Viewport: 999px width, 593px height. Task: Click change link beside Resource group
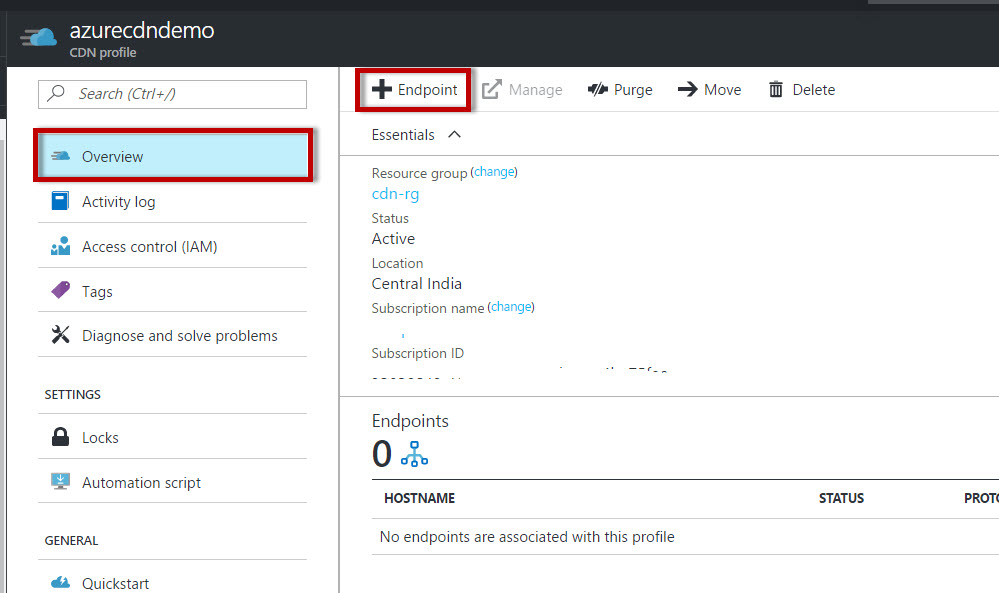coord(494,172)
